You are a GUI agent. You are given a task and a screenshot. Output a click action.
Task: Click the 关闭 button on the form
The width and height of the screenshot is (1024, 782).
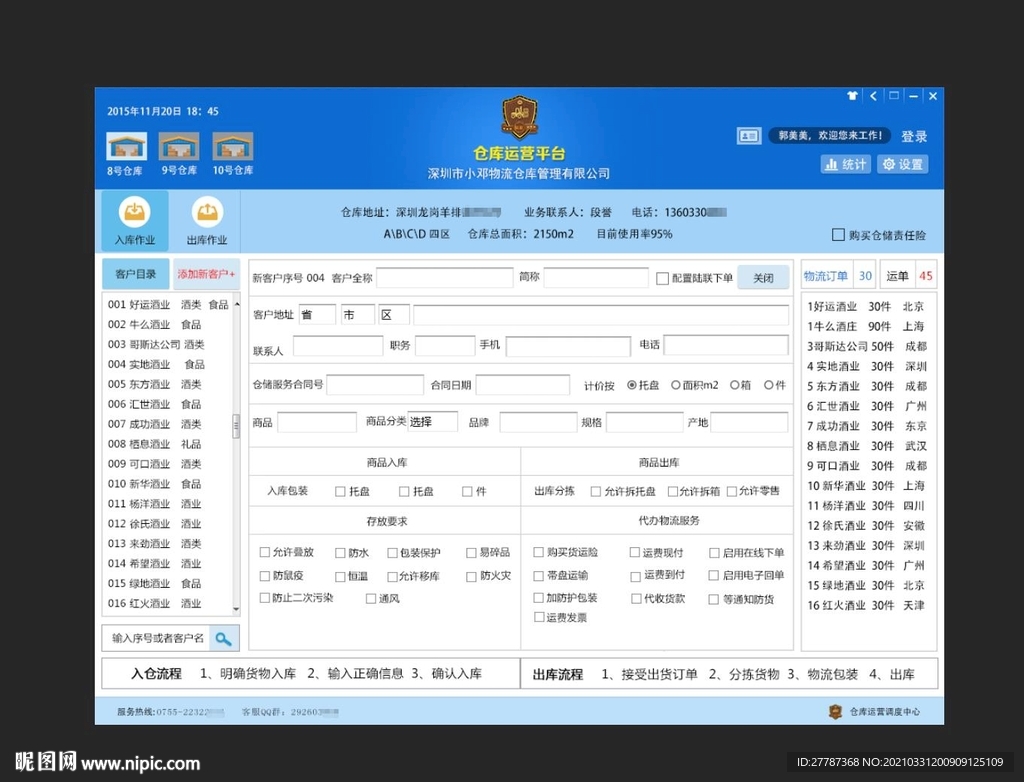[x=763, y=278]
